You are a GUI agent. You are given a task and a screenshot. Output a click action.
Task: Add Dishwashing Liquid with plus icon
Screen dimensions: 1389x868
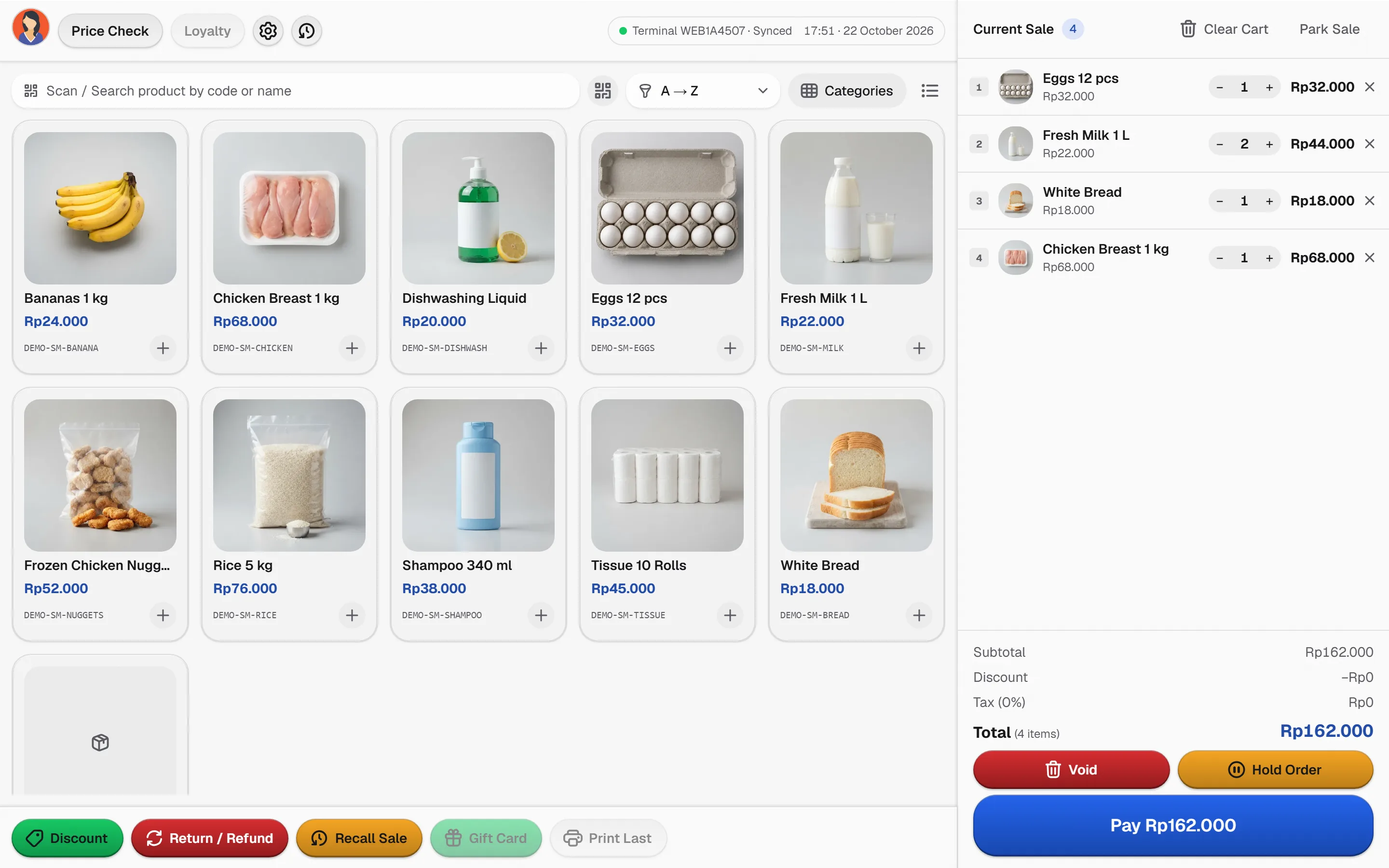point(541,348)
